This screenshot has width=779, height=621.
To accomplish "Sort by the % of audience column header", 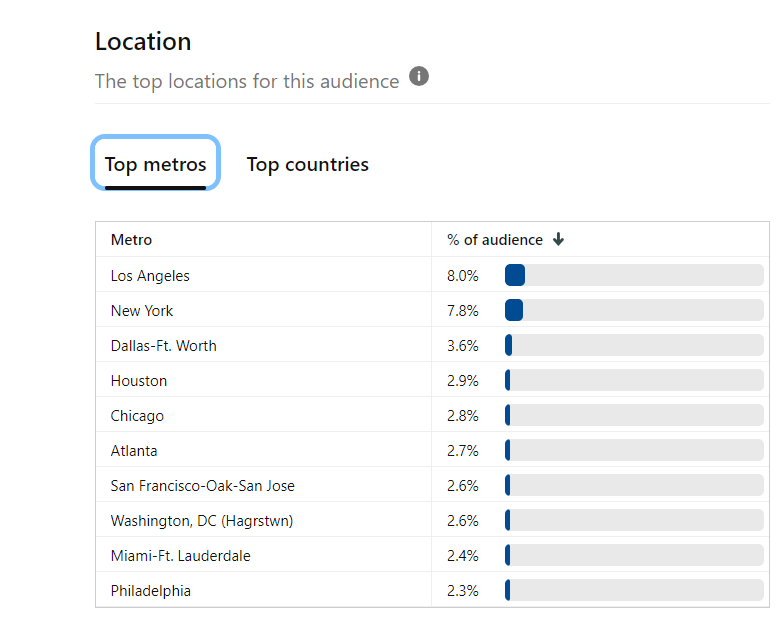I will (x=495, y=240).
